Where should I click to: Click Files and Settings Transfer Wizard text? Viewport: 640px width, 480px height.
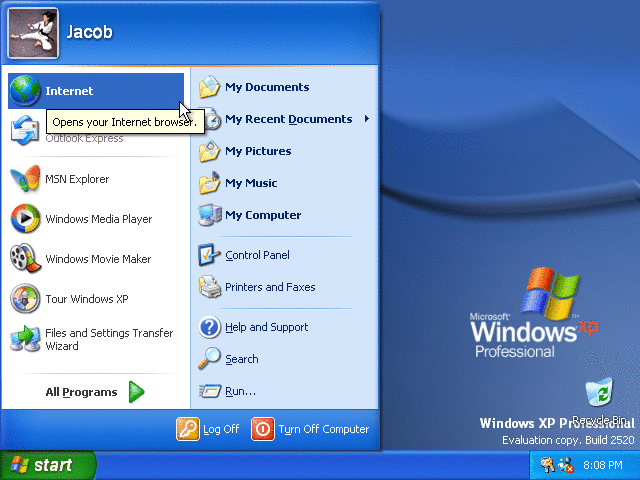pos(109,339)
